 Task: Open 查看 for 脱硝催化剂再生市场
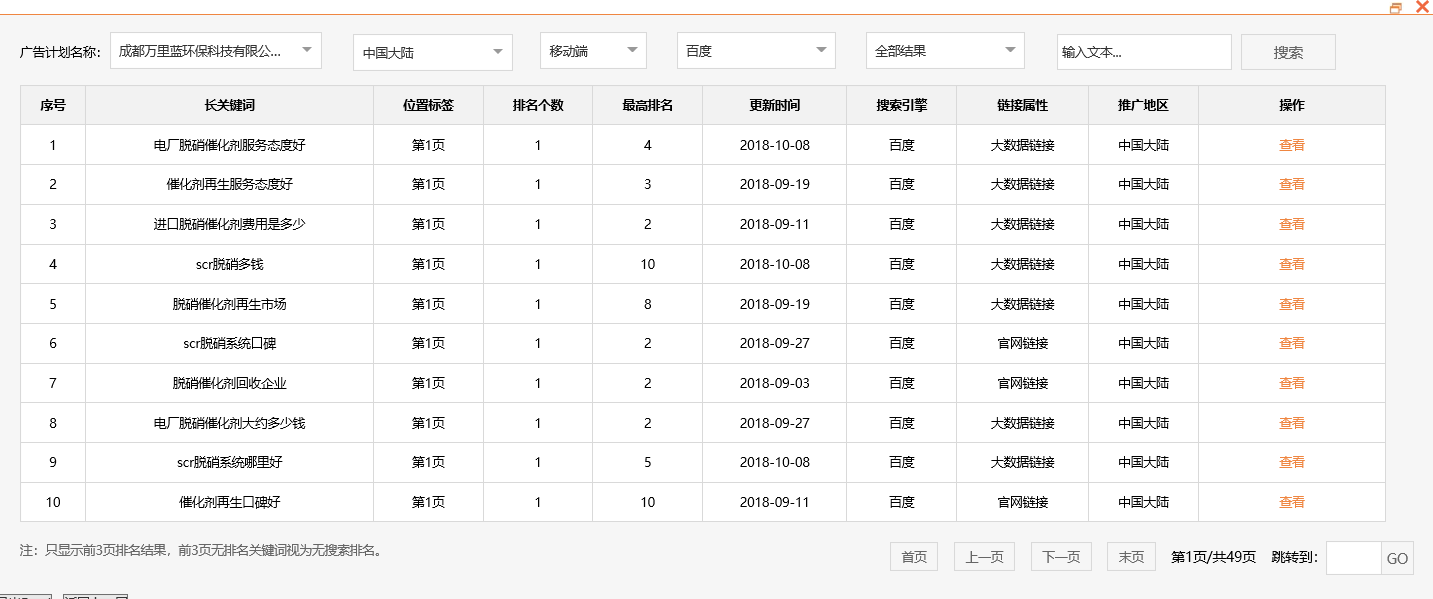(x=1291, y=303)
